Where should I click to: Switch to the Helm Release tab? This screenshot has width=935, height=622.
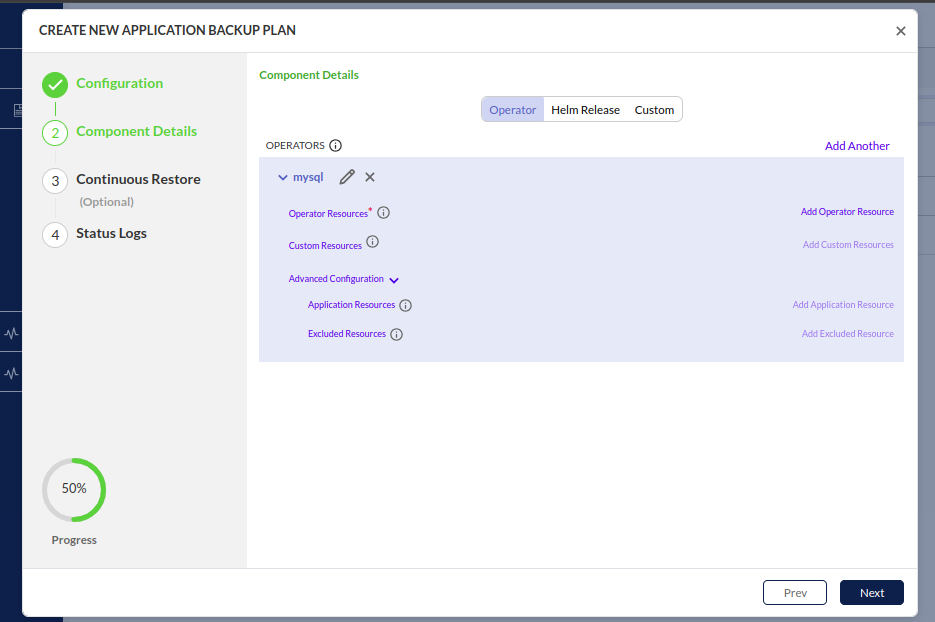585,110
